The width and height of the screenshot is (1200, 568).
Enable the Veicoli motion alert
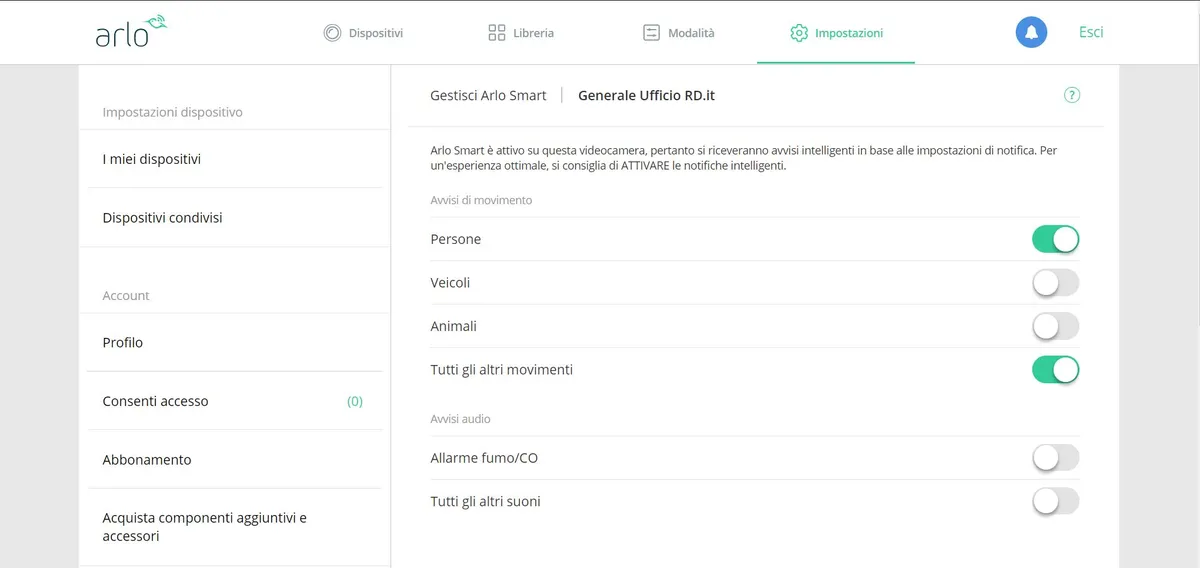click(x=1056, y=283)
